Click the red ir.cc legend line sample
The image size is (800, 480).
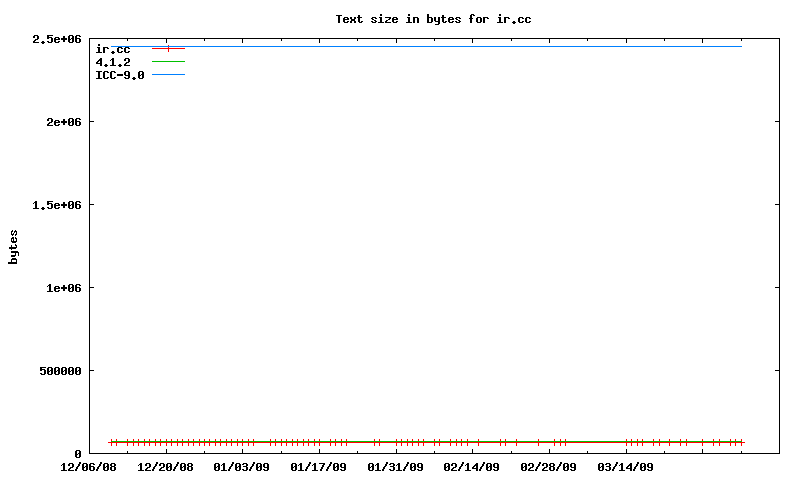pos(168,49)
